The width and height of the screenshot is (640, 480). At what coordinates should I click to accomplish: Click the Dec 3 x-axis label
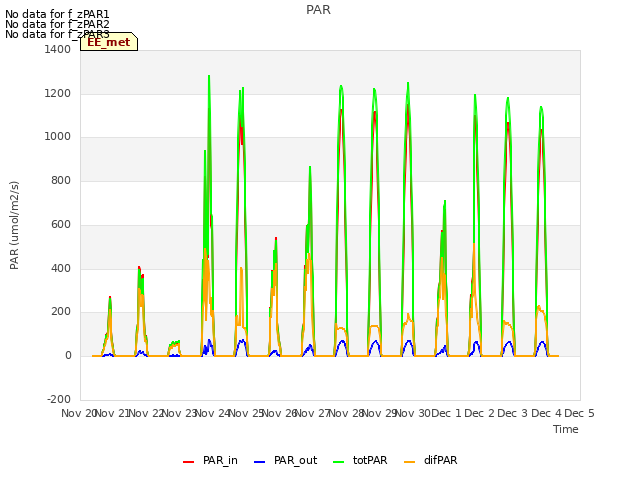click(513, 413)
